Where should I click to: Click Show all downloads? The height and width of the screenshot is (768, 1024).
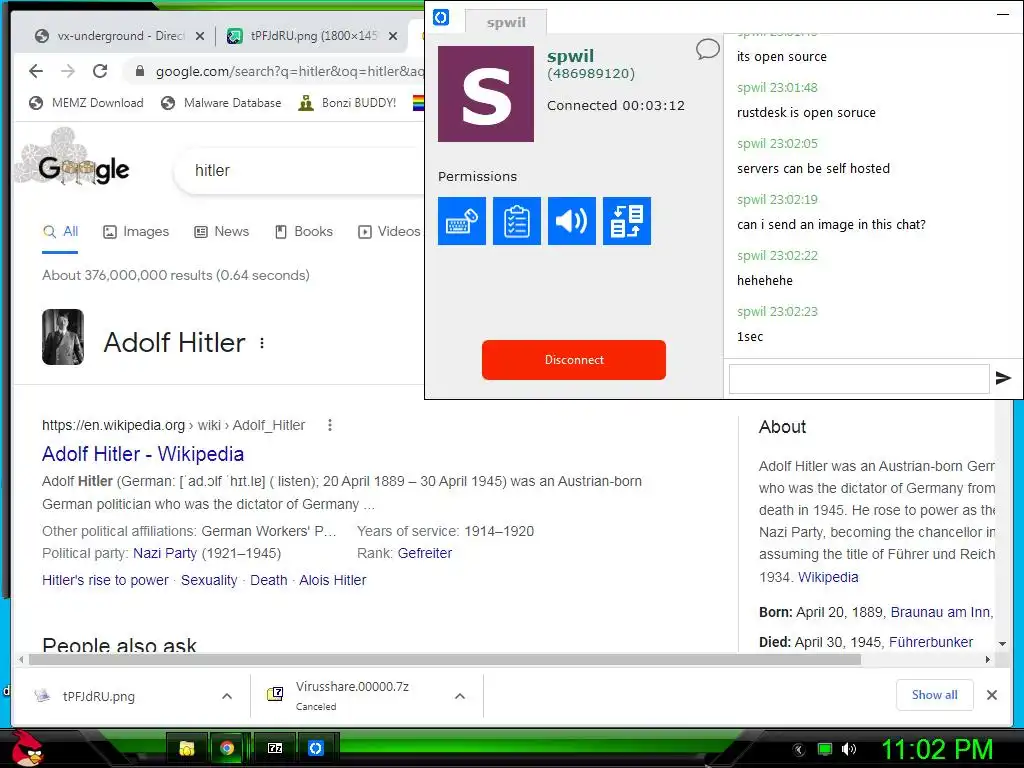point(935,695)
